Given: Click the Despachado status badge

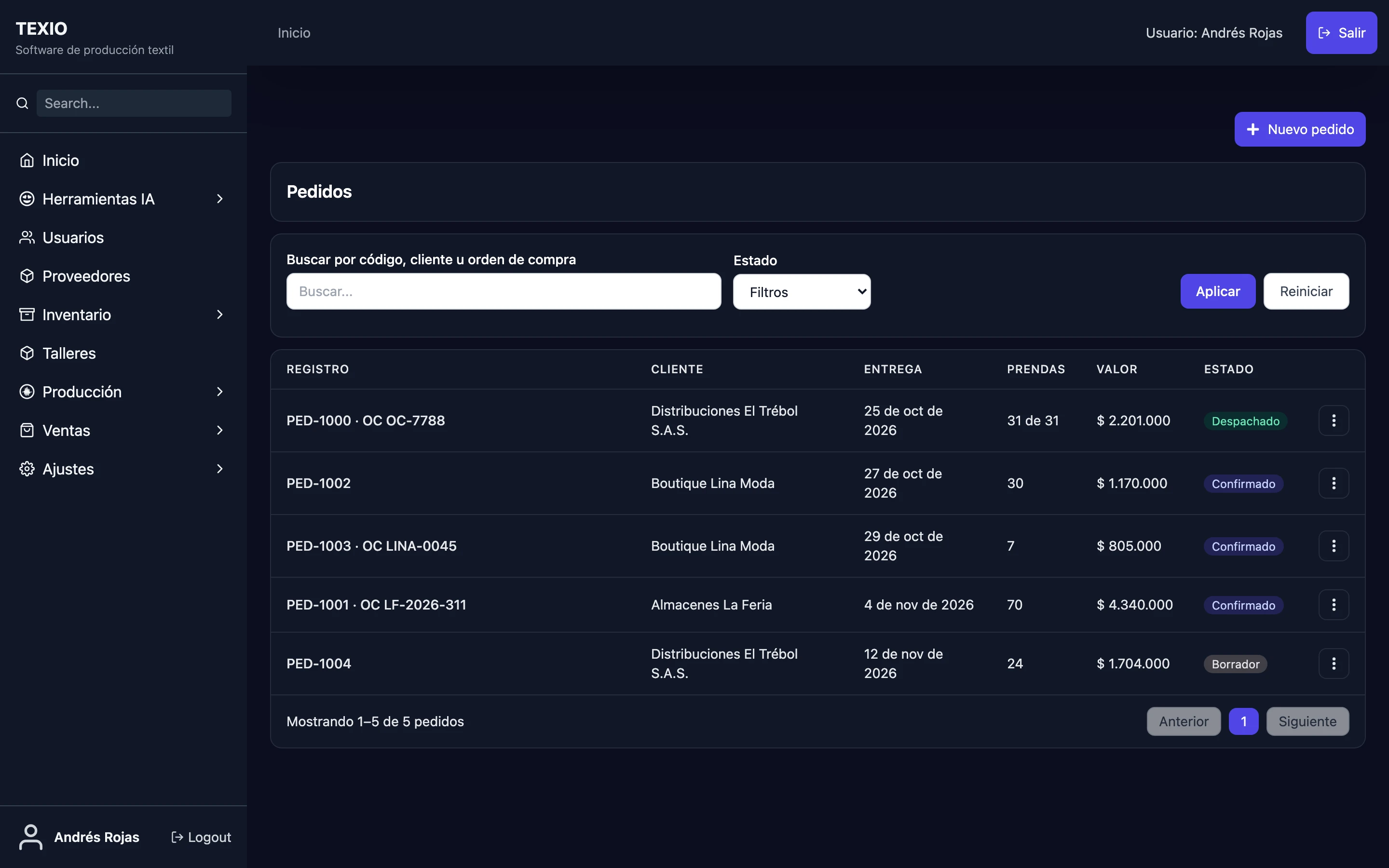Looking at the screenshot, I should point(1245,421).
